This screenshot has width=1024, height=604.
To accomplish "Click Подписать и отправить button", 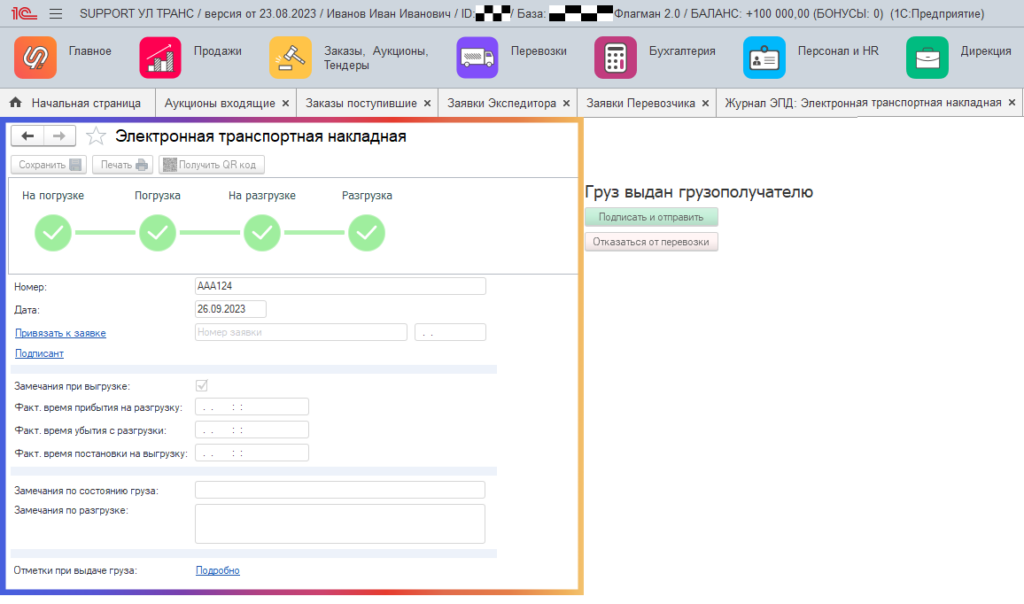I will point(651,217).
